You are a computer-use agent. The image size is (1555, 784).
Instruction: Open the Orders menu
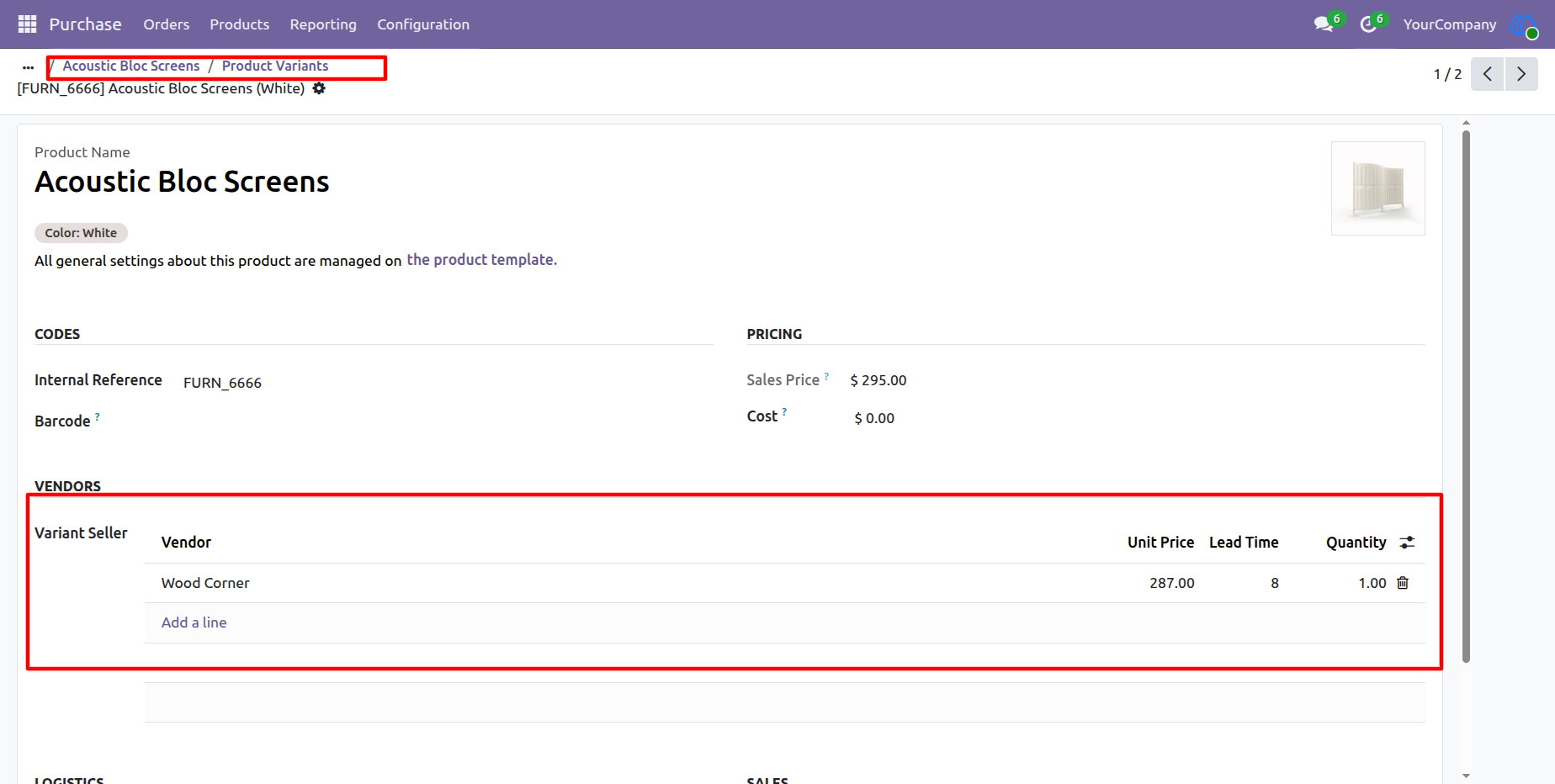coord(167,24)
